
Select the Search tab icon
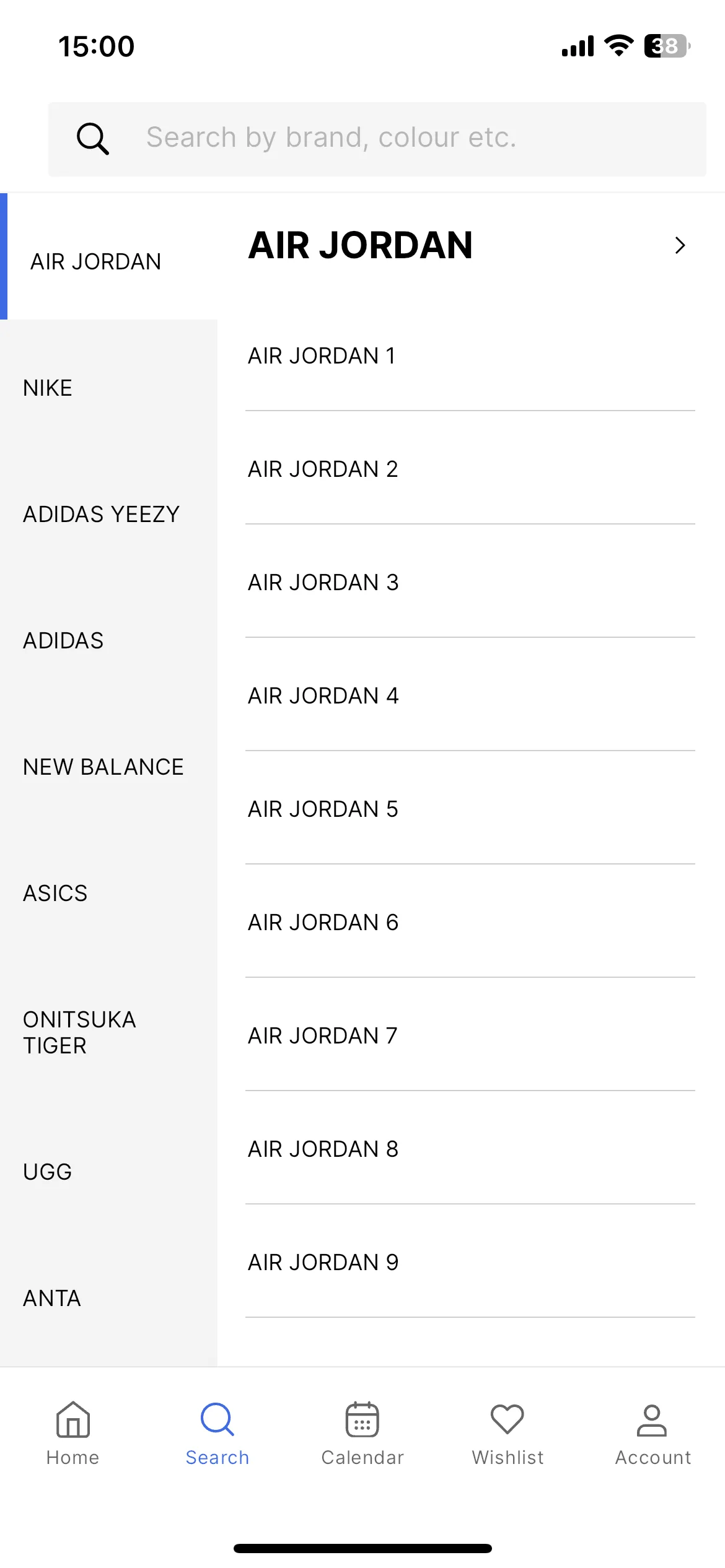[217, 1419]
